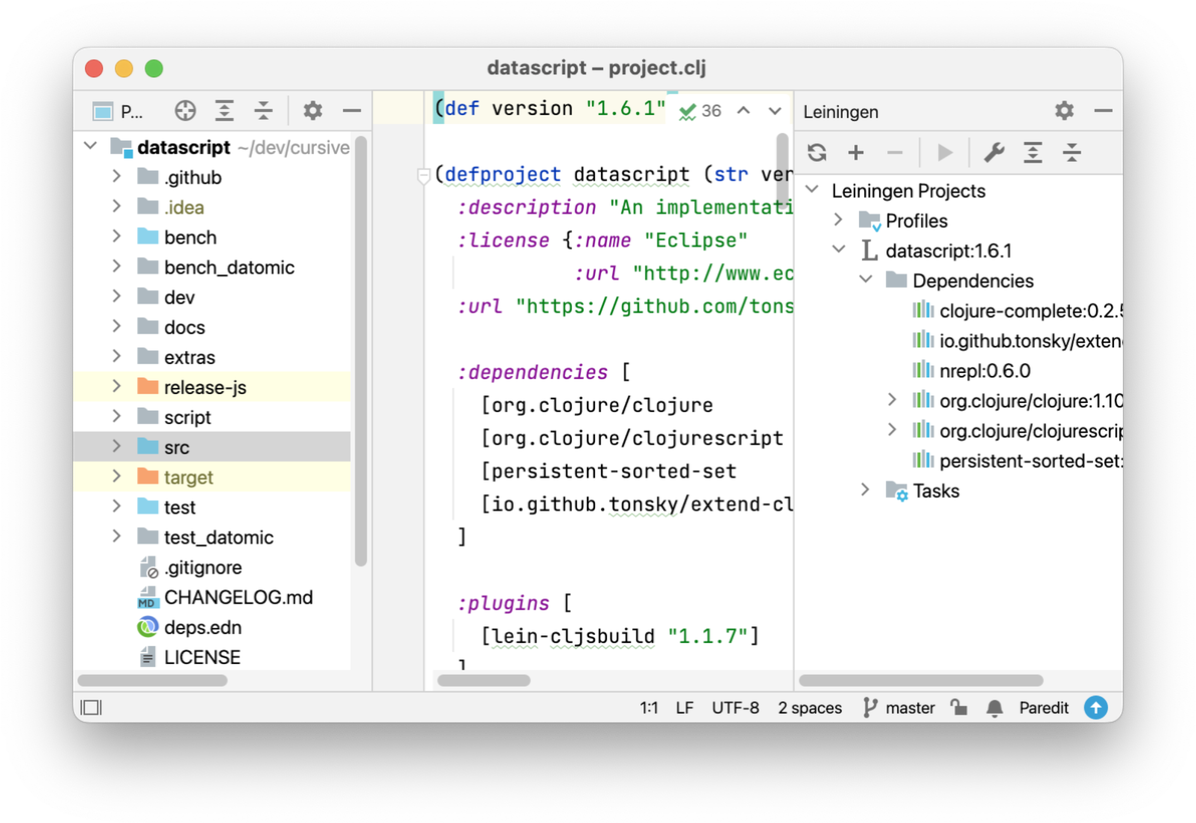Open the Project view selector dropdown
This screenshot has width=1196, height=823.
click(117, 112)
